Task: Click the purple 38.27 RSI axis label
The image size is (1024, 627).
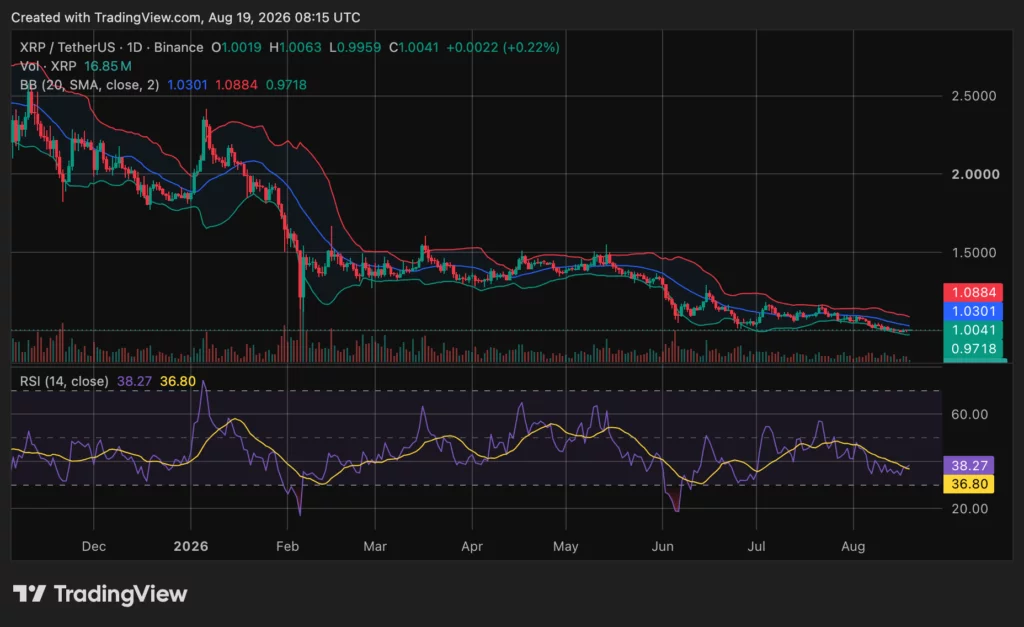Action: point(969,465)
